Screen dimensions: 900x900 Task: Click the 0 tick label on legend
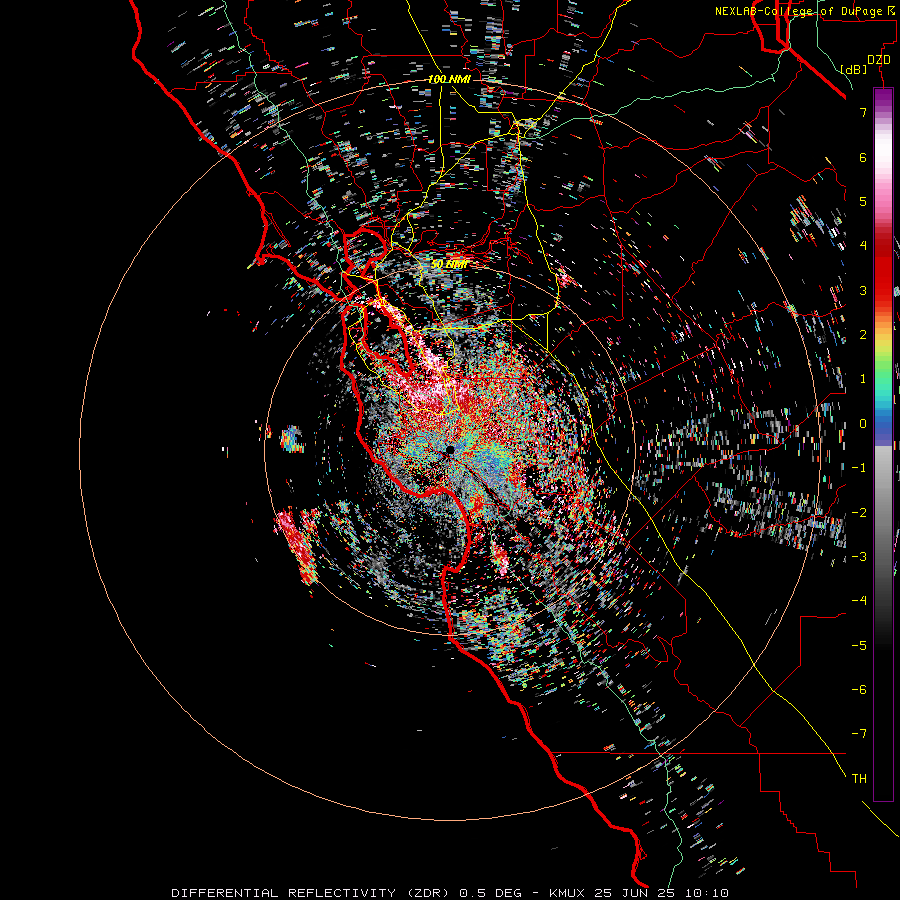[x=863, y=424]
